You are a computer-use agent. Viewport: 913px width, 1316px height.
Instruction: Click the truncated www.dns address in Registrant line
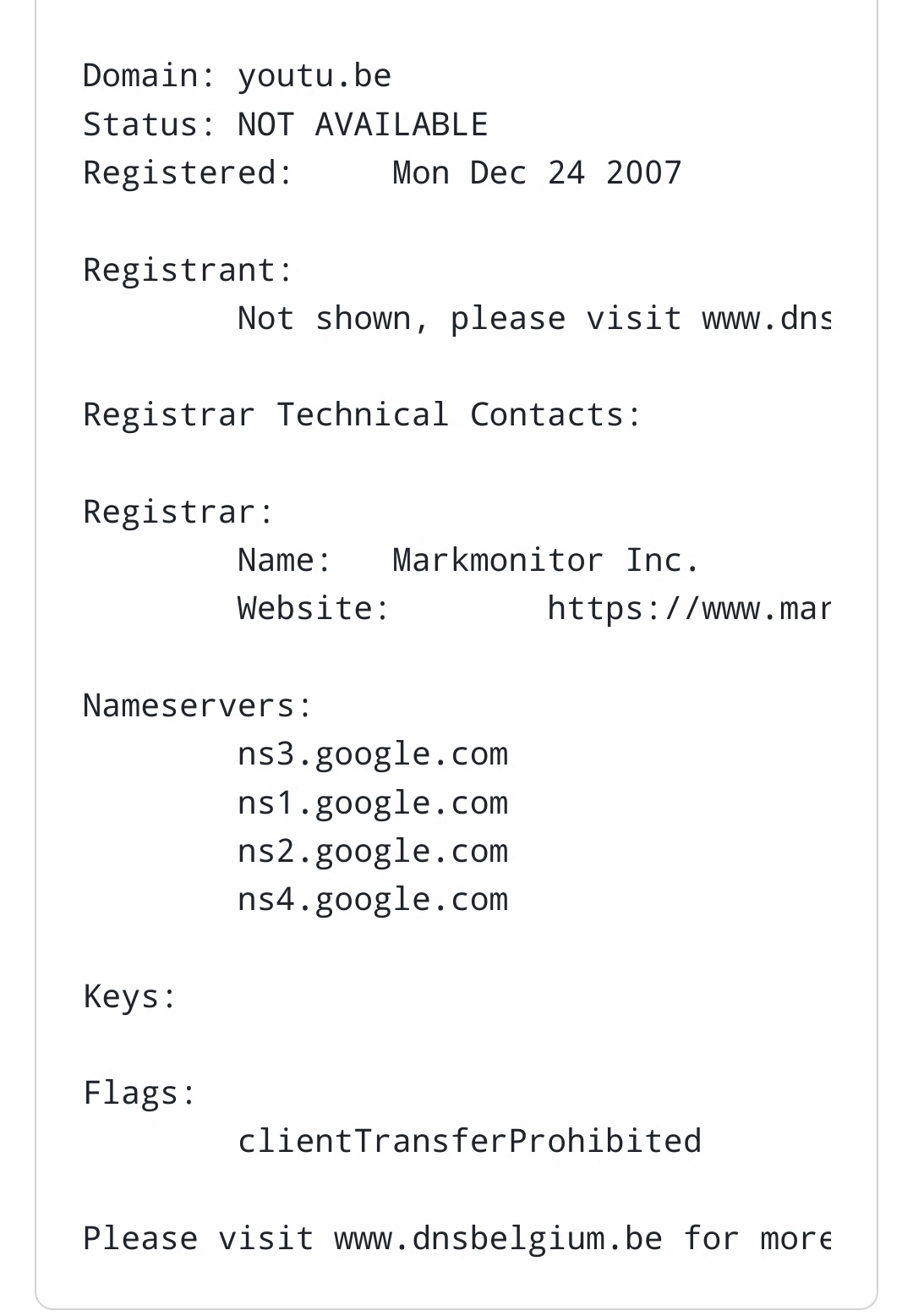[766, 319]
